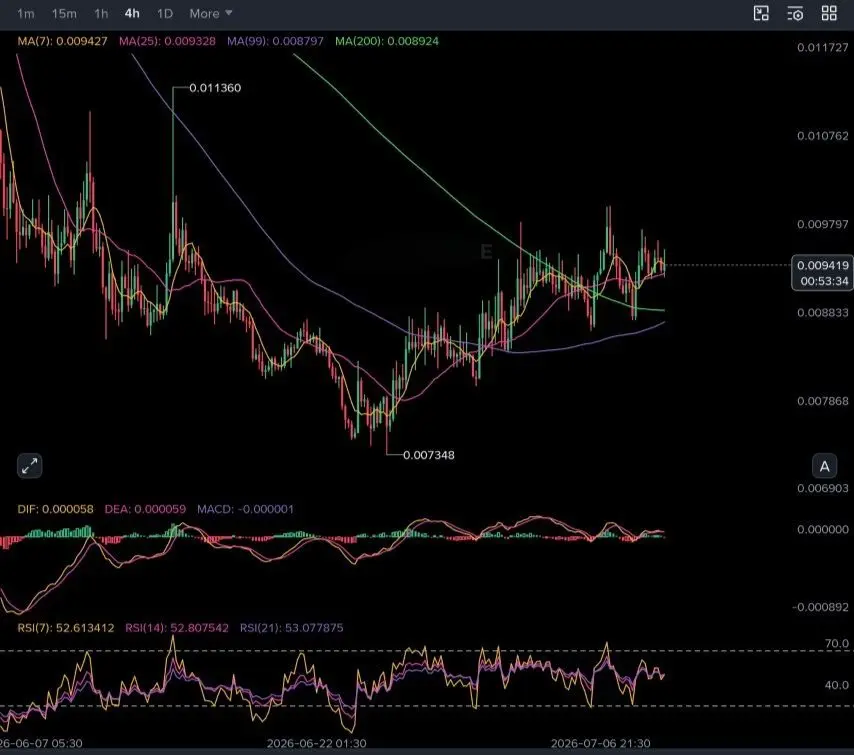854x755 pixels.
Task: Switch to the 1D timeframe
Action: (165, 14)
